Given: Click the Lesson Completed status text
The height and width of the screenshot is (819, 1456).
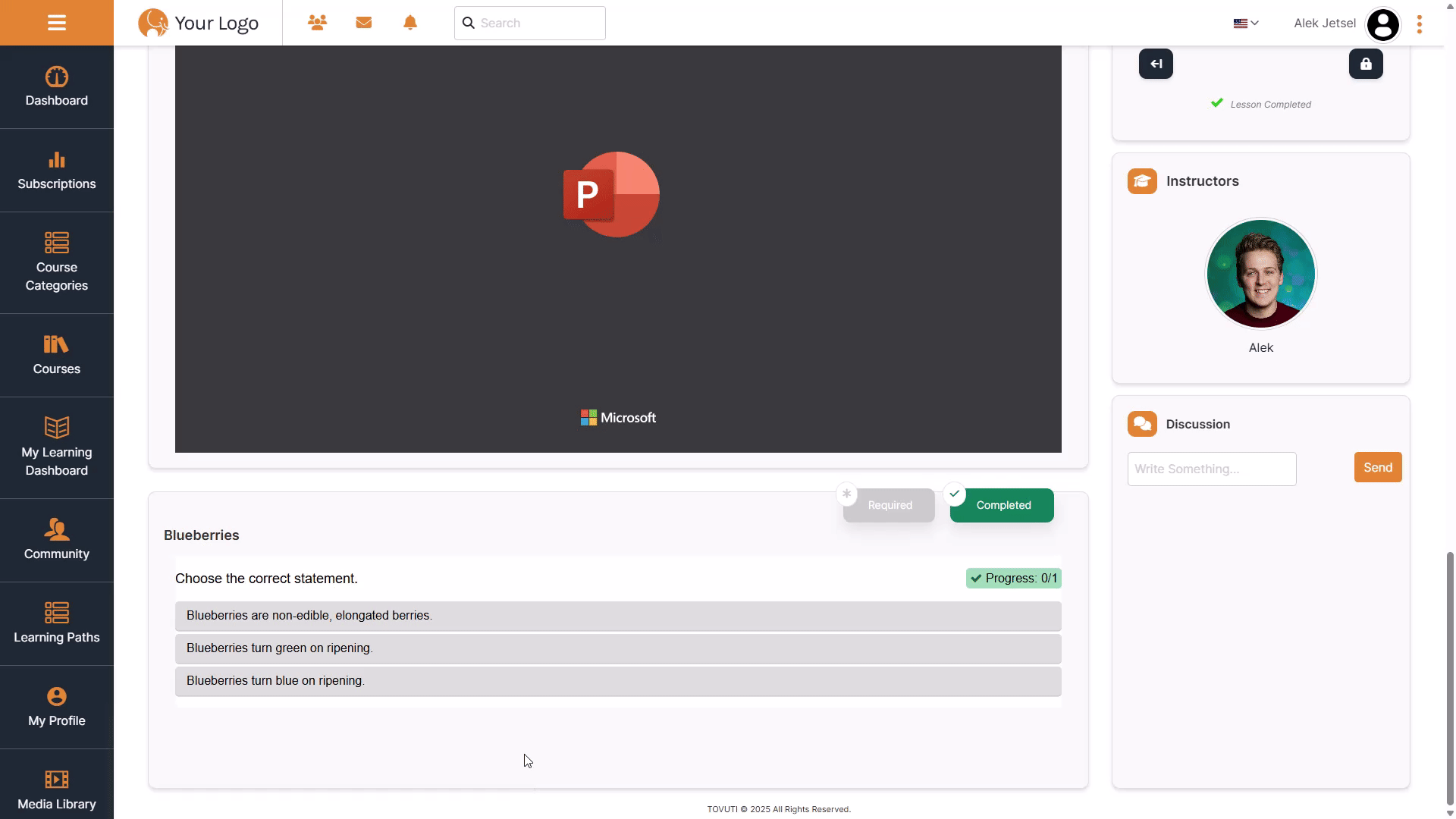Looking at the screenshot, I should [1270, 105].
